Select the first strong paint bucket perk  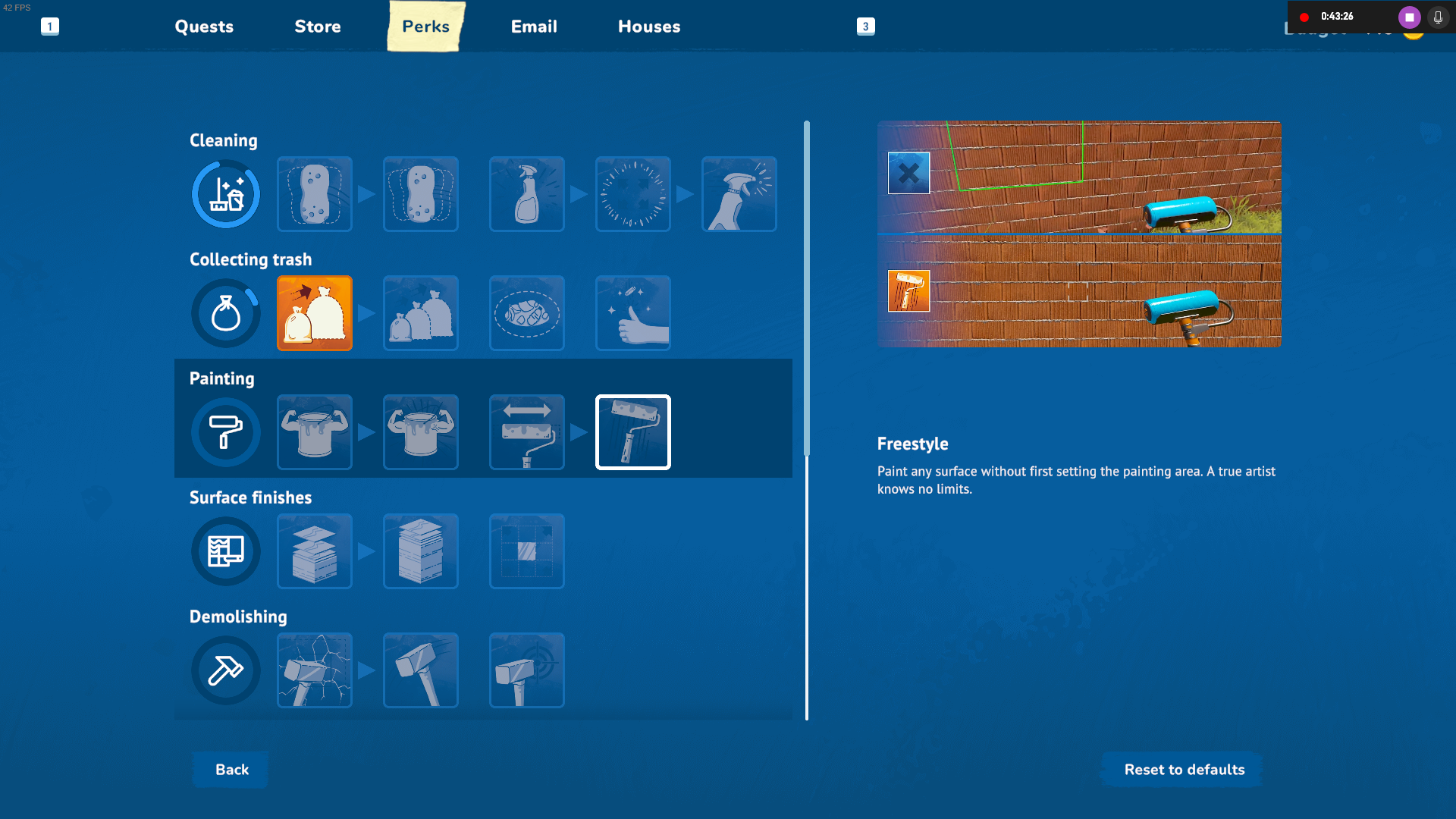click(315, 432)
